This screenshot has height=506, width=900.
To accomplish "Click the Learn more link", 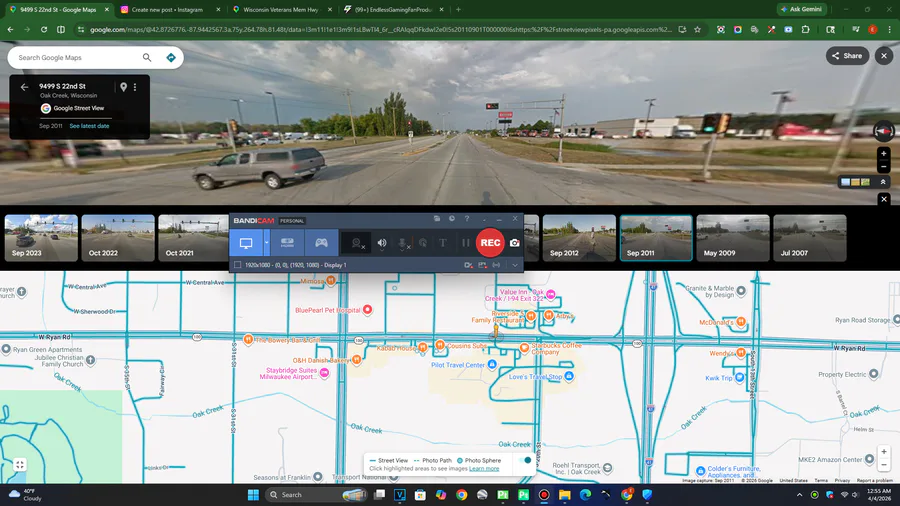I will pos(484,469).
